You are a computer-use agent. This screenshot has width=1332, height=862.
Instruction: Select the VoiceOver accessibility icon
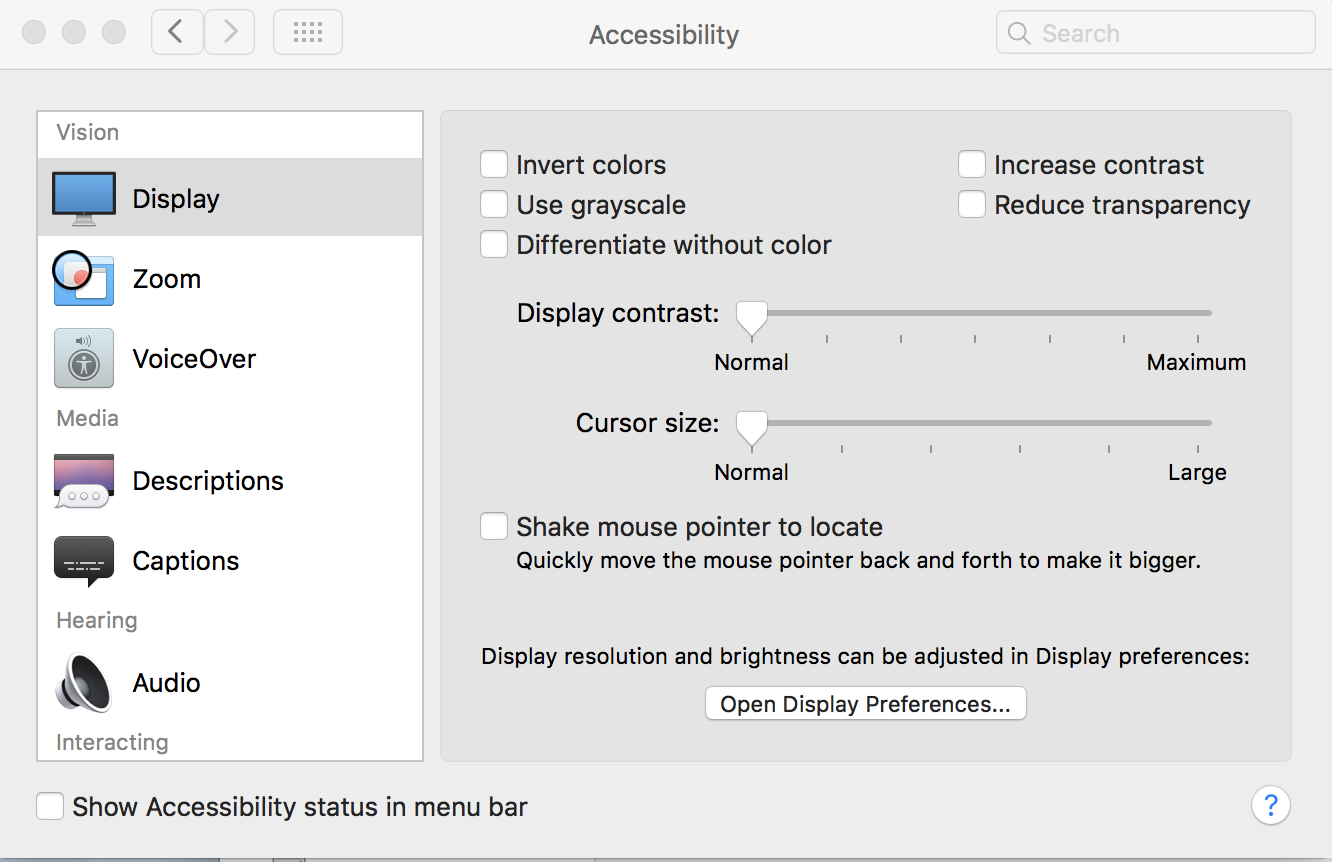coord(84,358)
